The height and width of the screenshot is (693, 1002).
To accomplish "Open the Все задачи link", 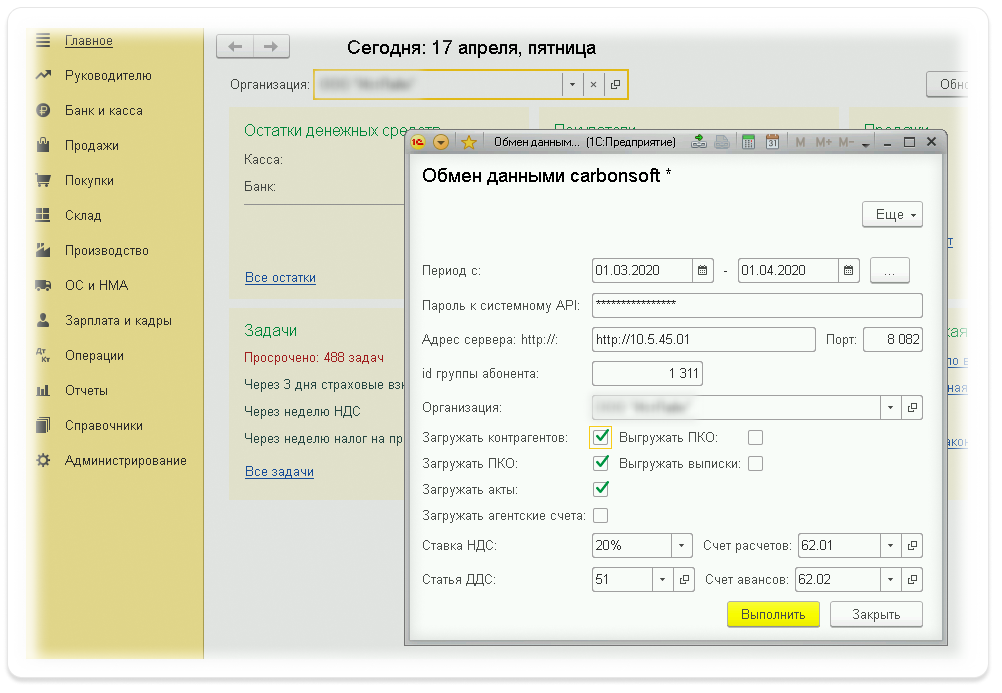I will 279,471.
